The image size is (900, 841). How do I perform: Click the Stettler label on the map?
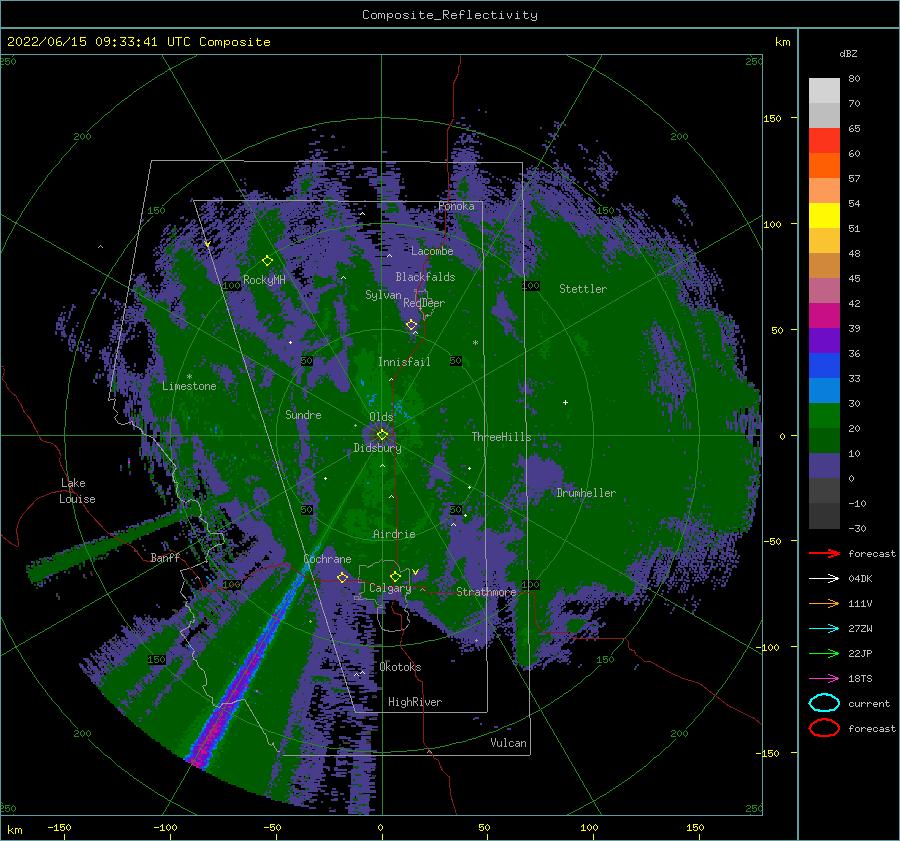pos(583,289)
